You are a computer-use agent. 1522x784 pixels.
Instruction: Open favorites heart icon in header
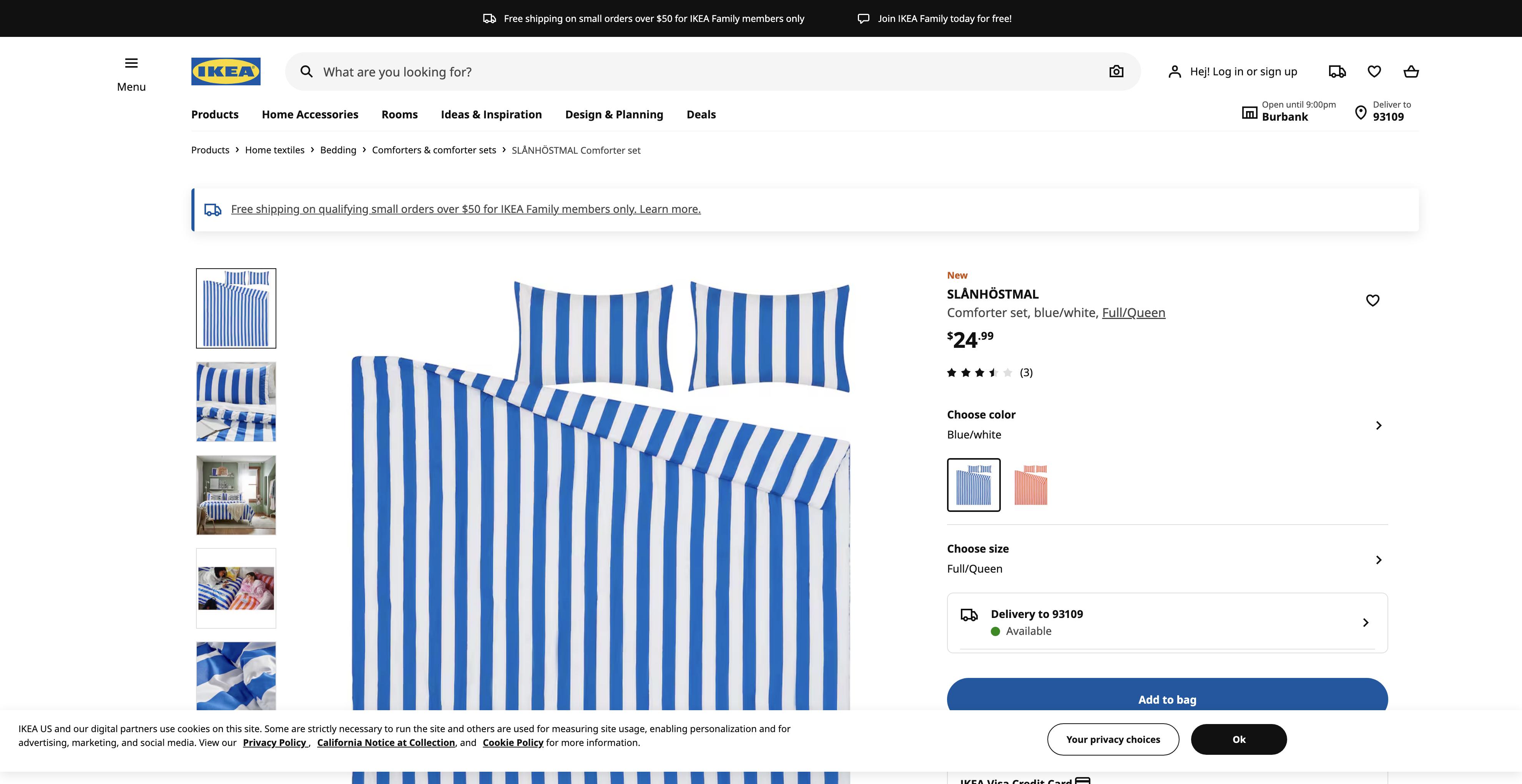(1374, 71)
